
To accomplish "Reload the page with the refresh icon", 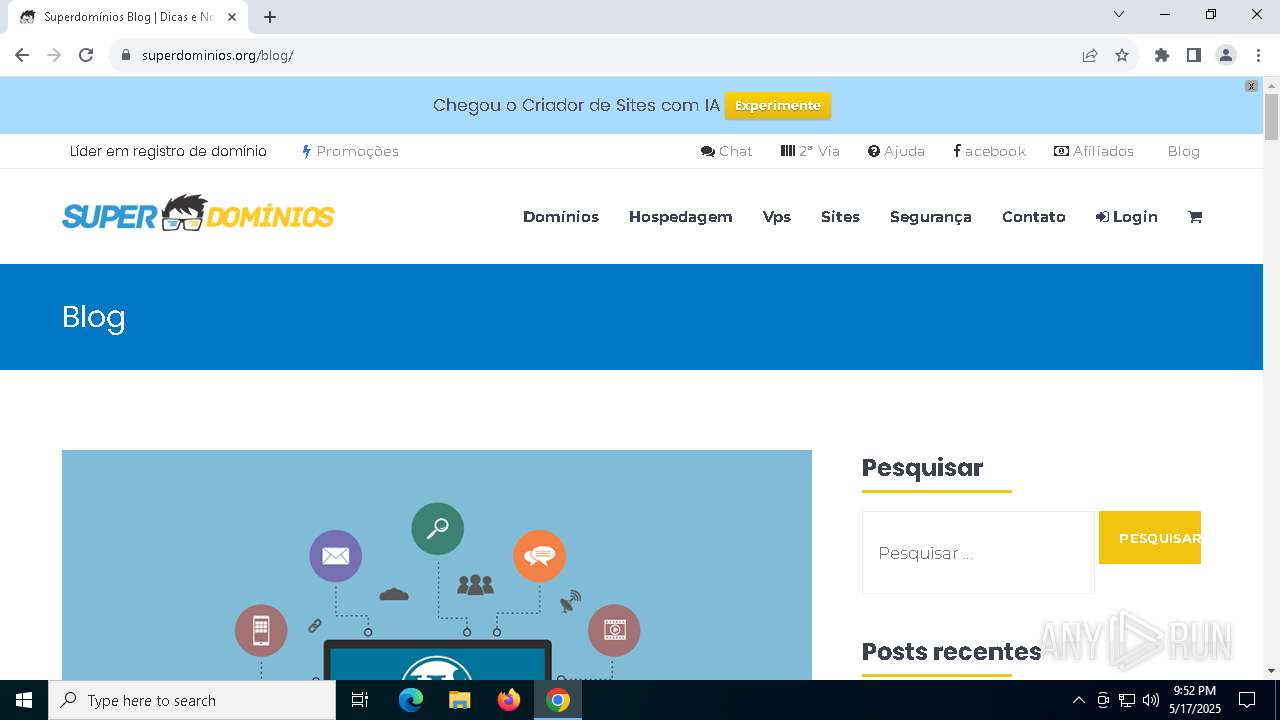I will coord(86,55).
